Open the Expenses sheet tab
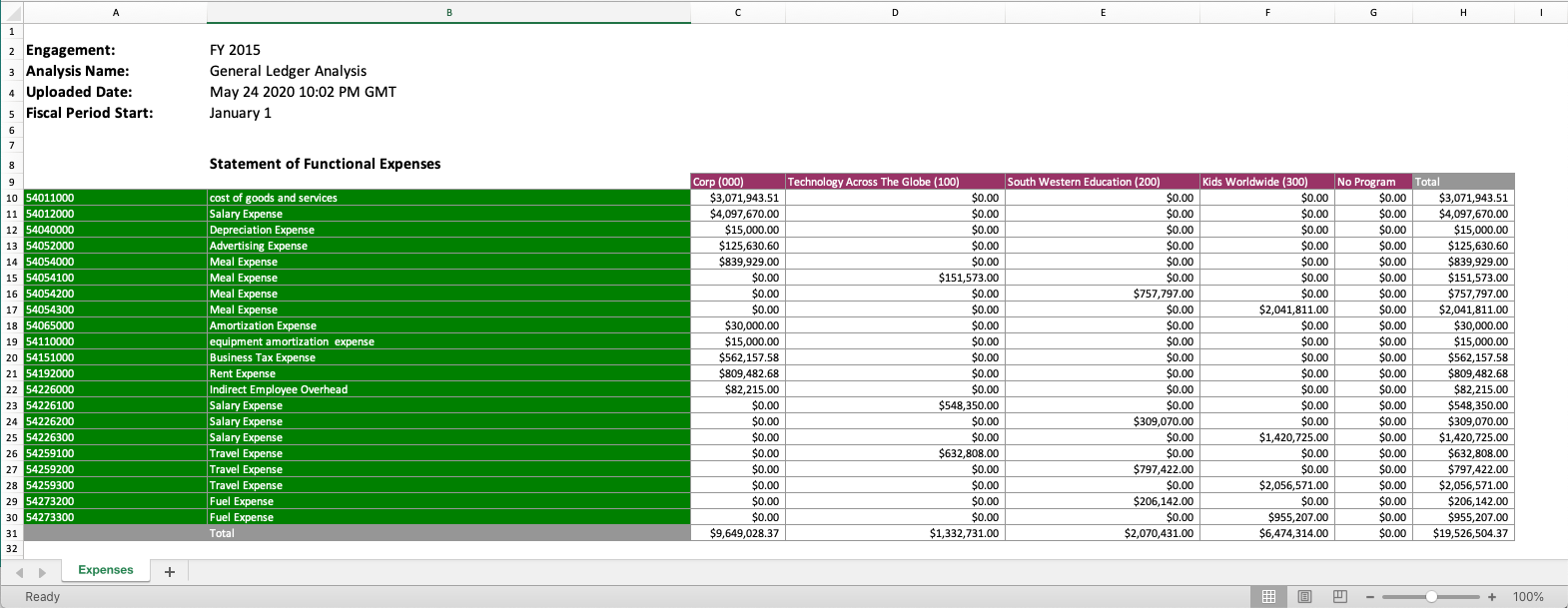Screen dimensions: 1568x608 pos(106,570)
